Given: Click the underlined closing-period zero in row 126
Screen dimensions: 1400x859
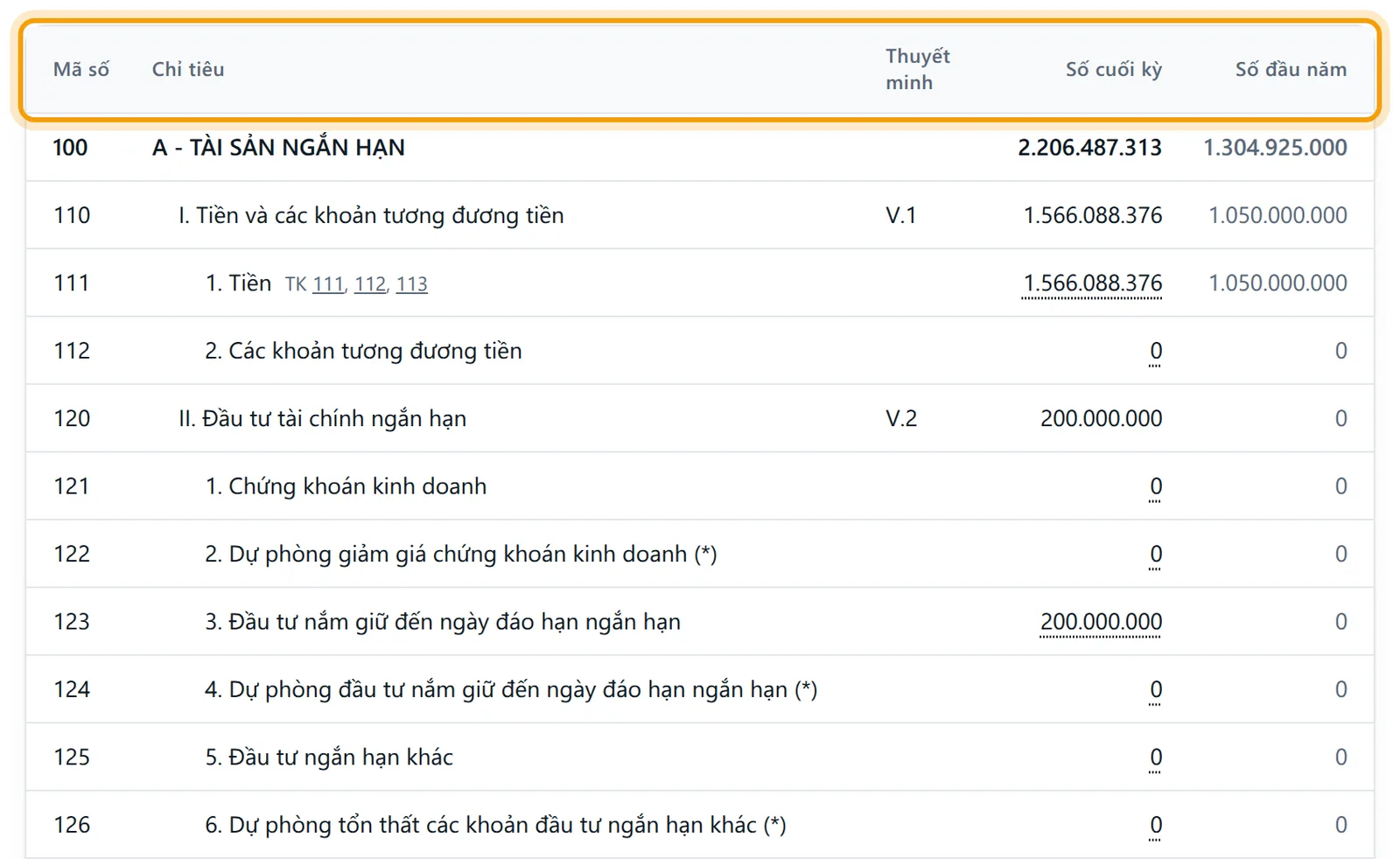Looking at the screenshot, I should [1155, 825].
